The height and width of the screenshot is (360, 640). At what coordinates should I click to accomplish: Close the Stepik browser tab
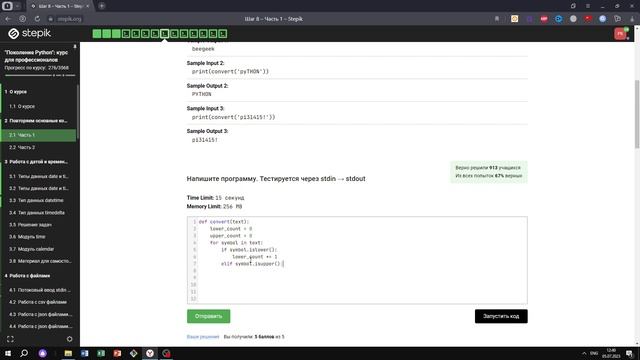pos(87,6)
